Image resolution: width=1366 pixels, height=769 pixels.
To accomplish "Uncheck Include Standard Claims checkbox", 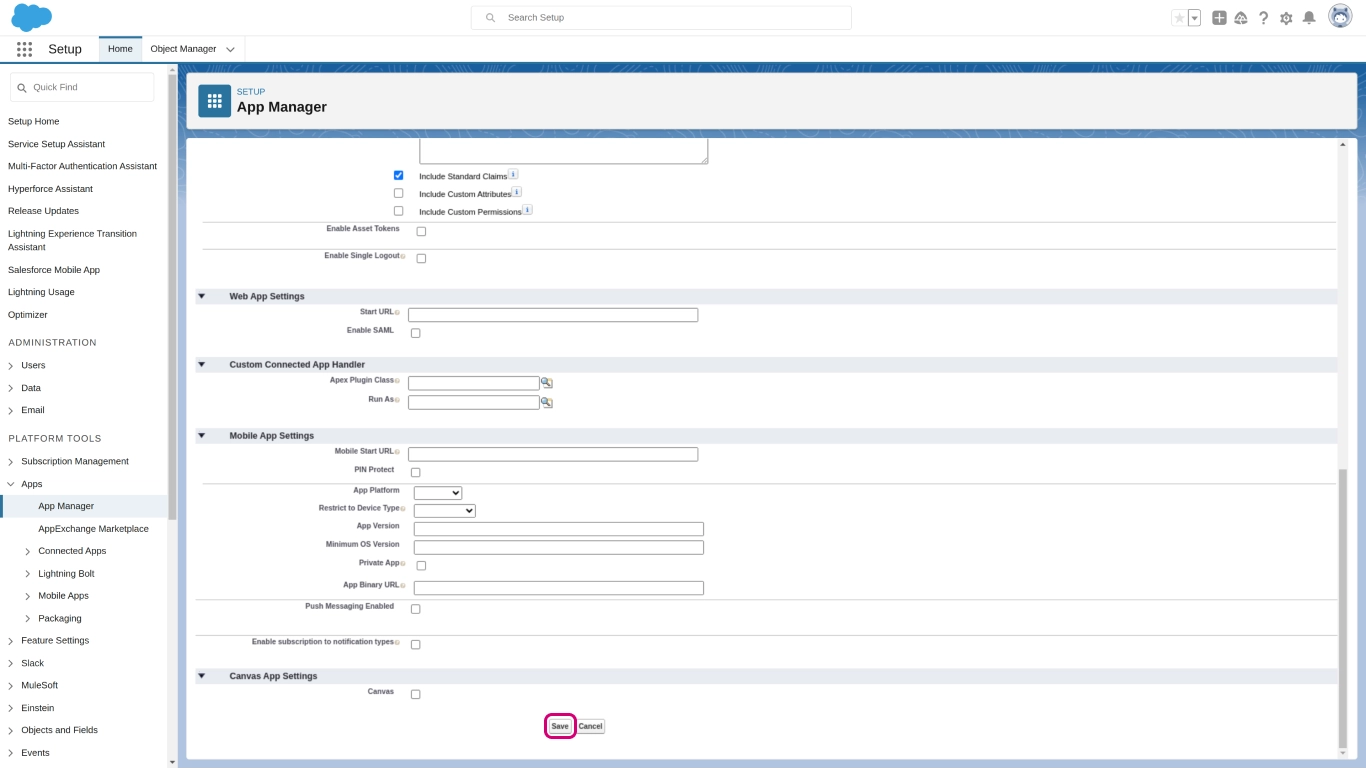I will tap(398, 175).
